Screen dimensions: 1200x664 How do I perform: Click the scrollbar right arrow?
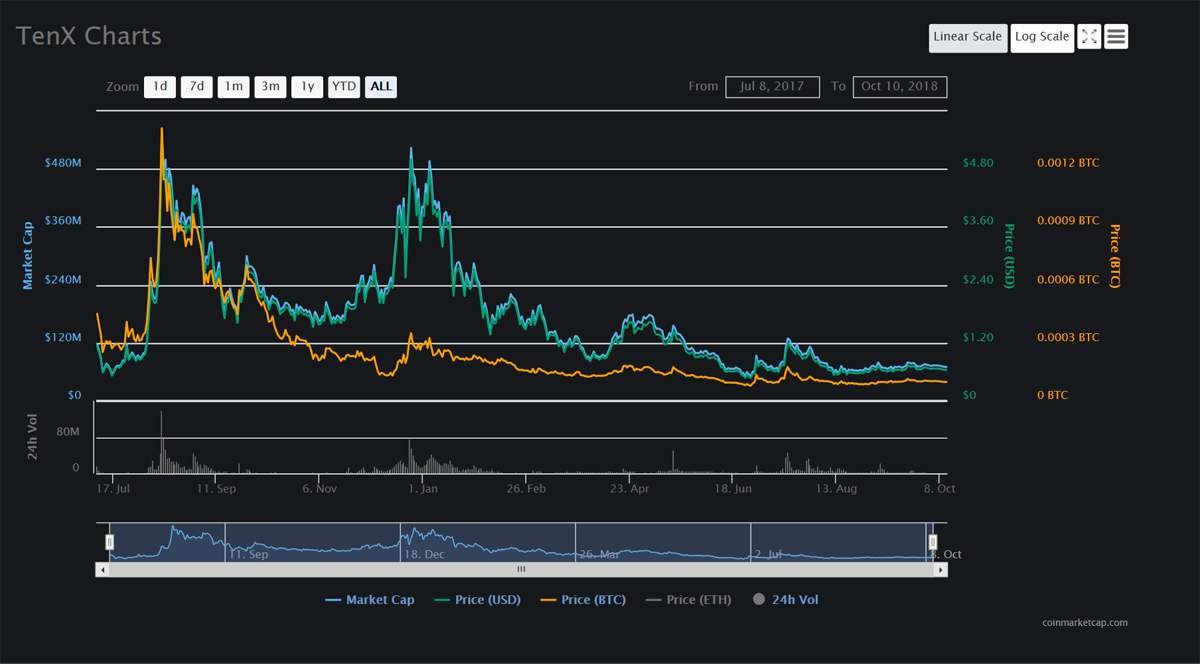click(x=941, y=569)
